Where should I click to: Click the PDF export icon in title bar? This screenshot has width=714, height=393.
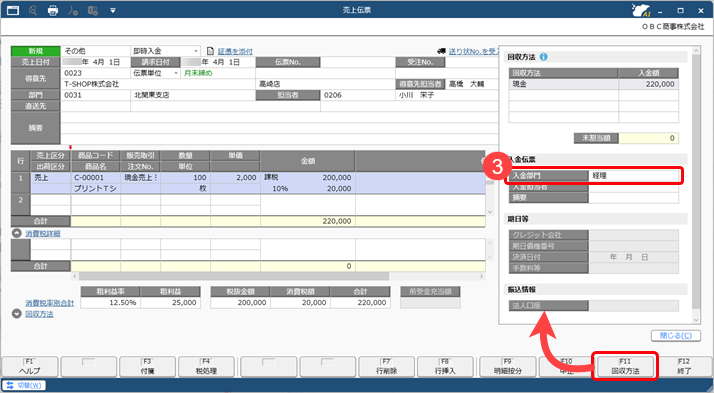(73, 10)
